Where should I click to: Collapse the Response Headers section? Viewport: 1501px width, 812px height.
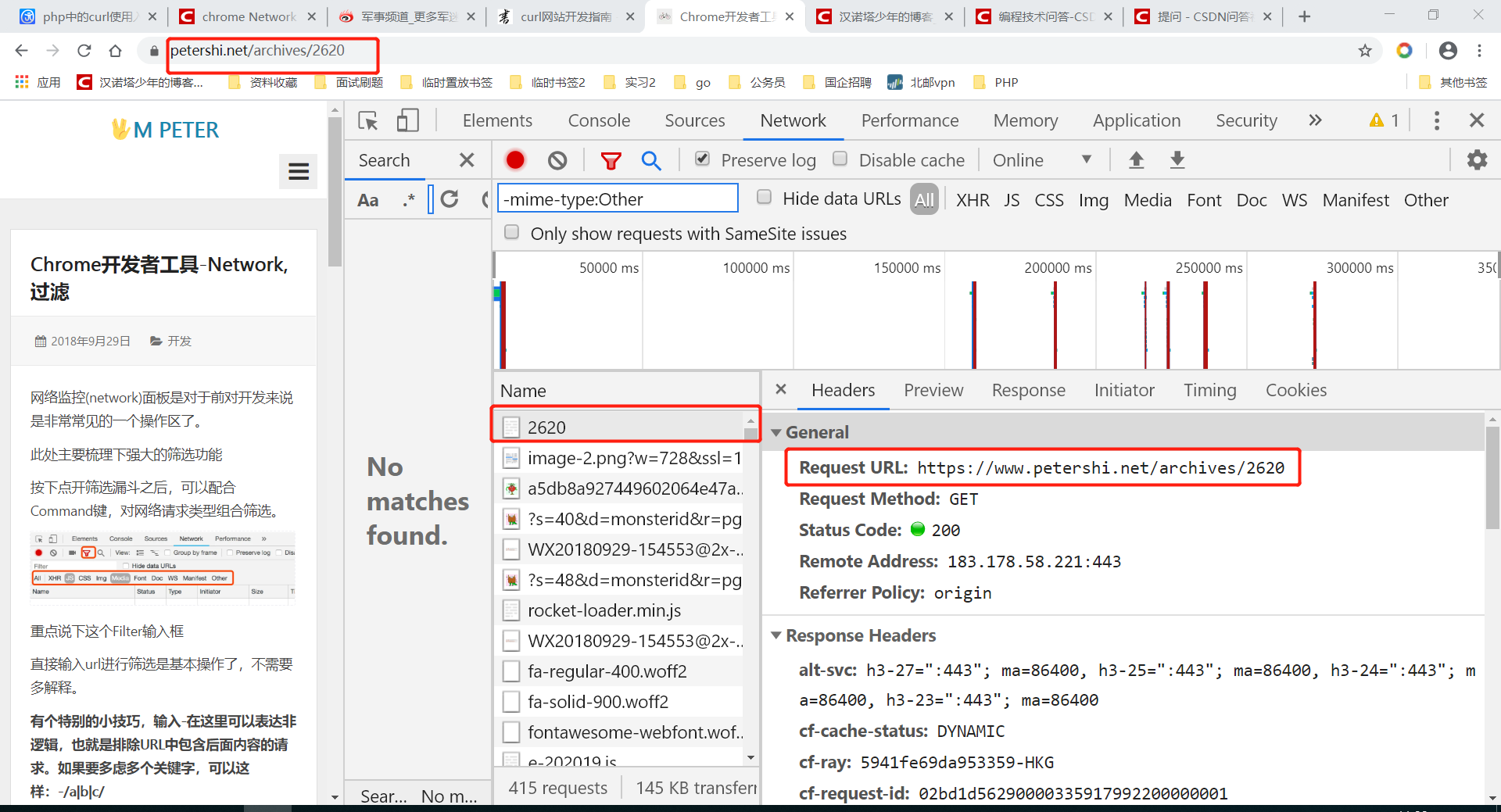tap(776, 635)
